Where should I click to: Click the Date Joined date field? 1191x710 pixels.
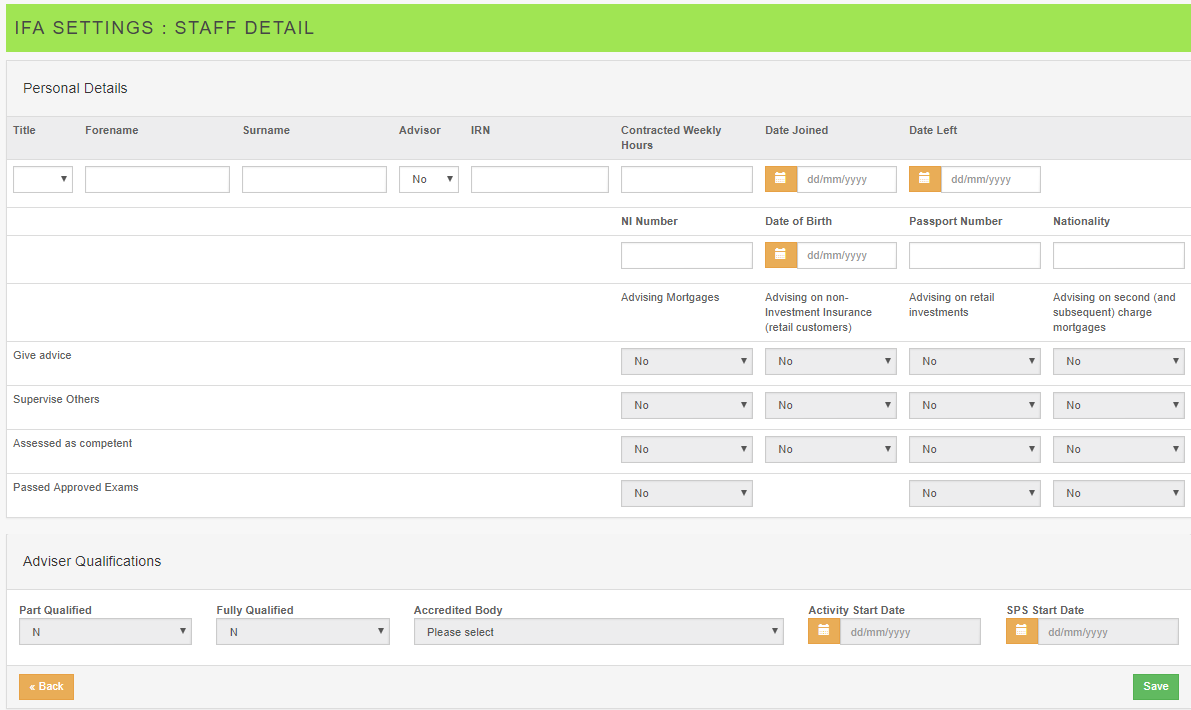point(846,179)
